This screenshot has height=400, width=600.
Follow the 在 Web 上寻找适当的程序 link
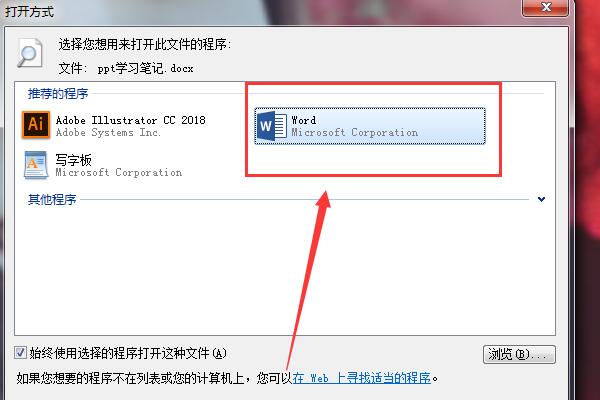click(x=362, y=379)
